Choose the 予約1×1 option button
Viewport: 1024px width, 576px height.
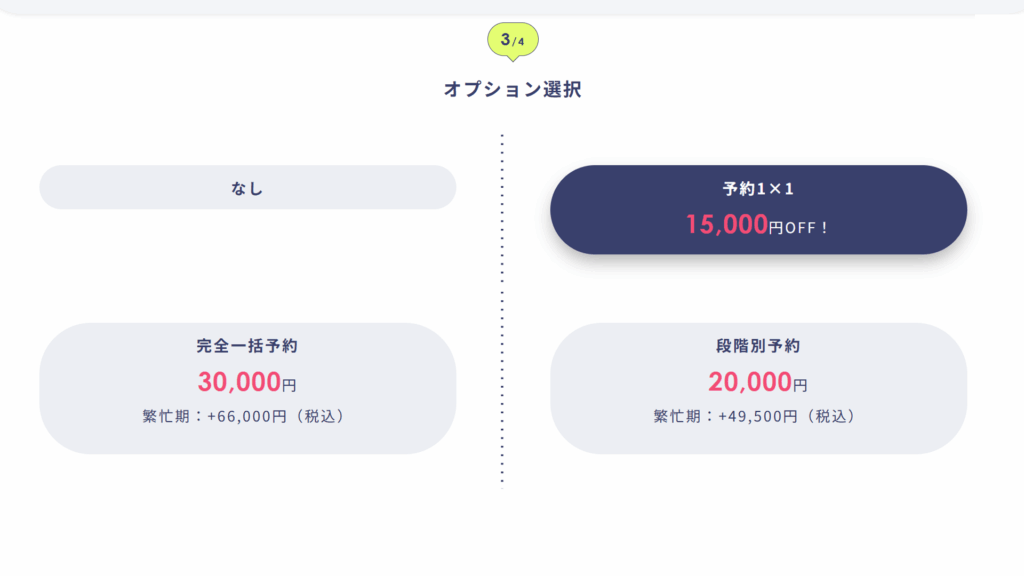758,209
